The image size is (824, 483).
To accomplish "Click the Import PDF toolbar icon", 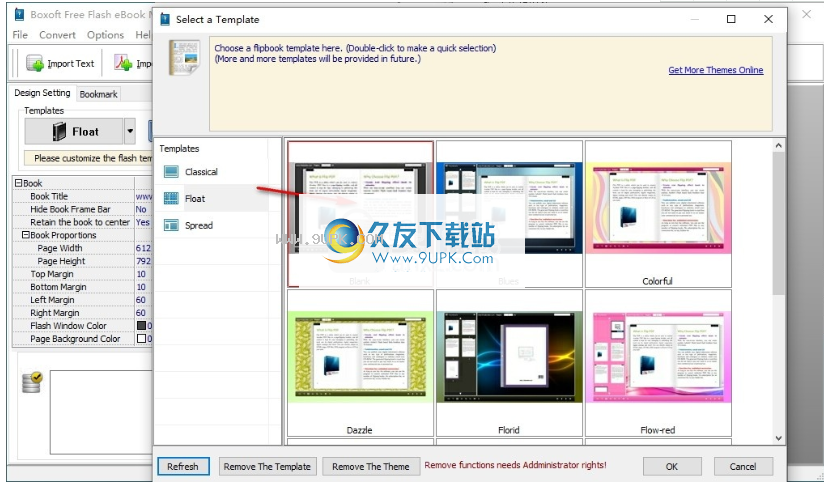I will tap(123, 64).
